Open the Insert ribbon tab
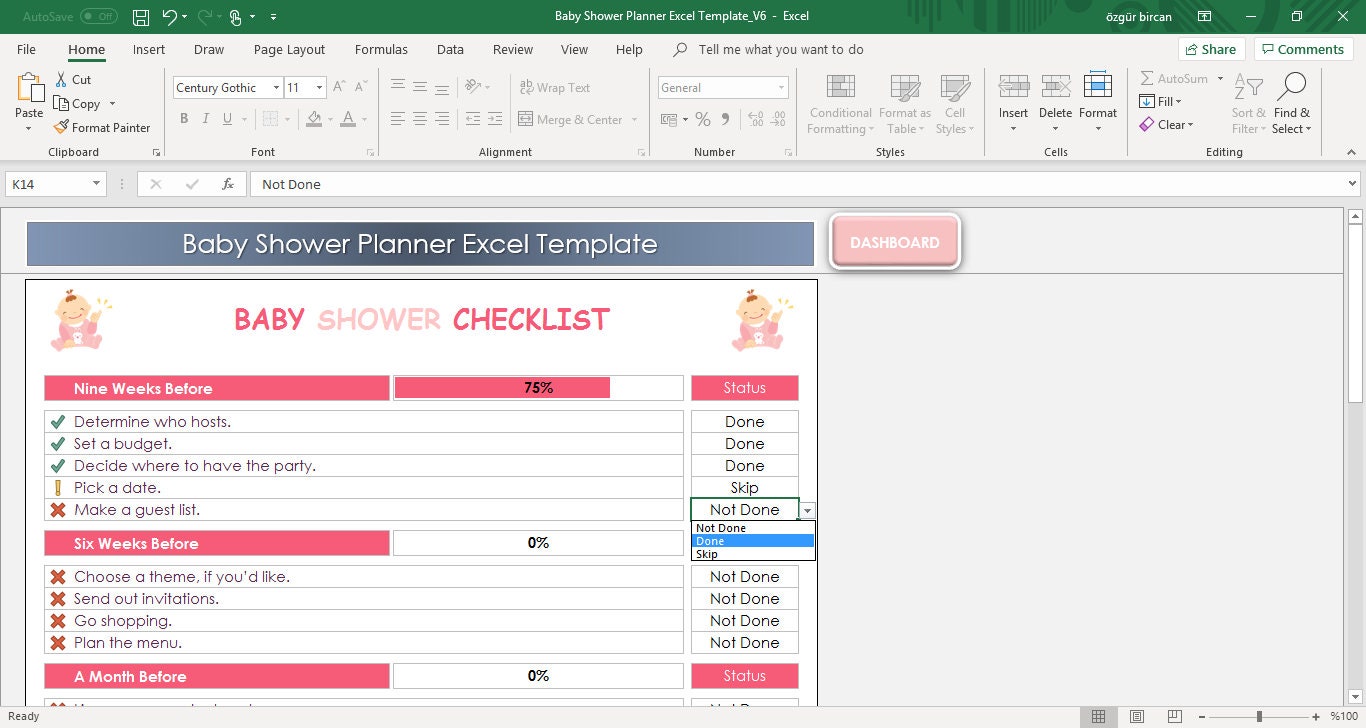Screen dimensions: 1366x728 point(148,49)
